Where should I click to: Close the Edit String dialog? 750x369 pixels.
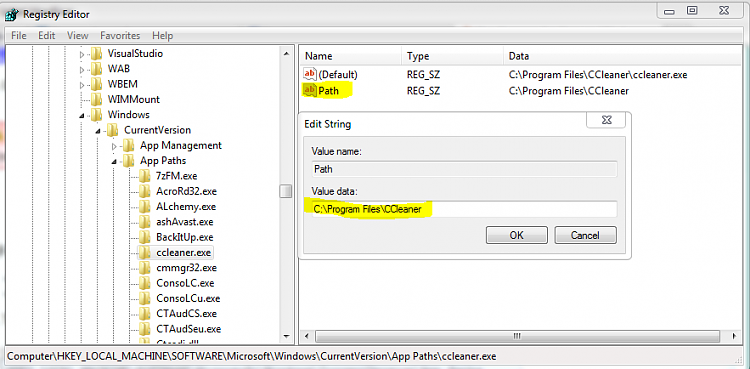click(x=606, y=120)
